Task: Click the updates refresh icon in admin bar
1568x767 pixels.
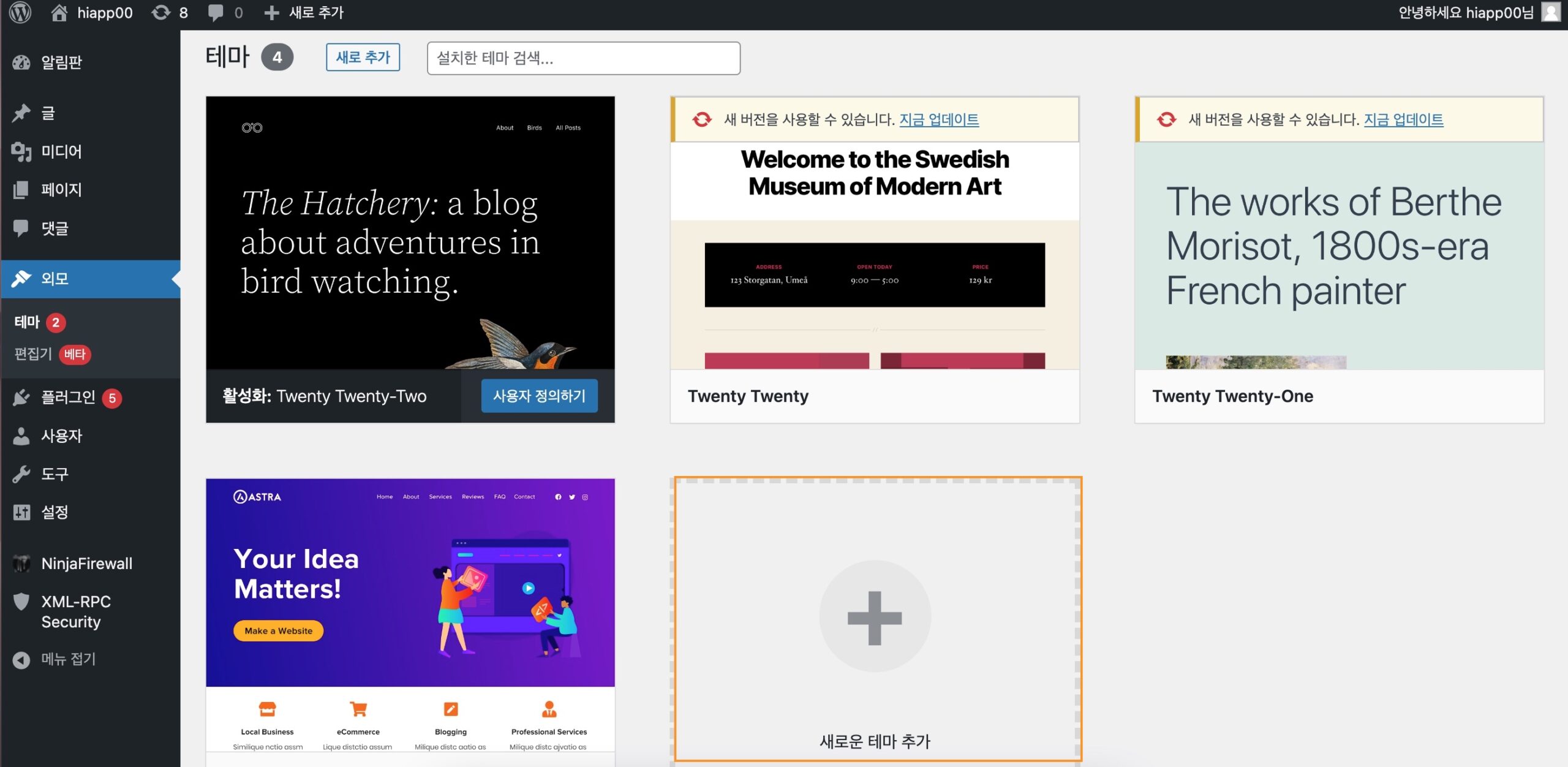Action: (x=160, y=12)
